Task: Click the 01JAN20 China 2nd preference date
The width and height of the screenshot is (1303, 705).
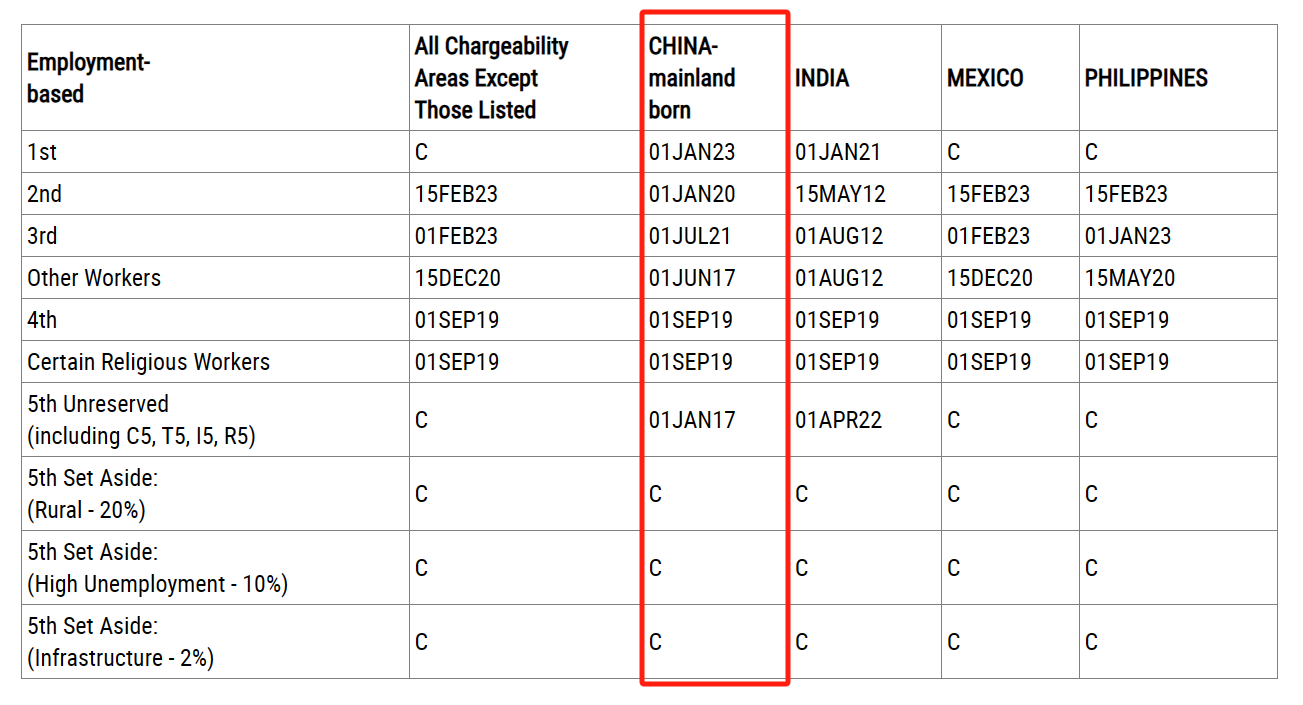Action: tap(692, 194)
